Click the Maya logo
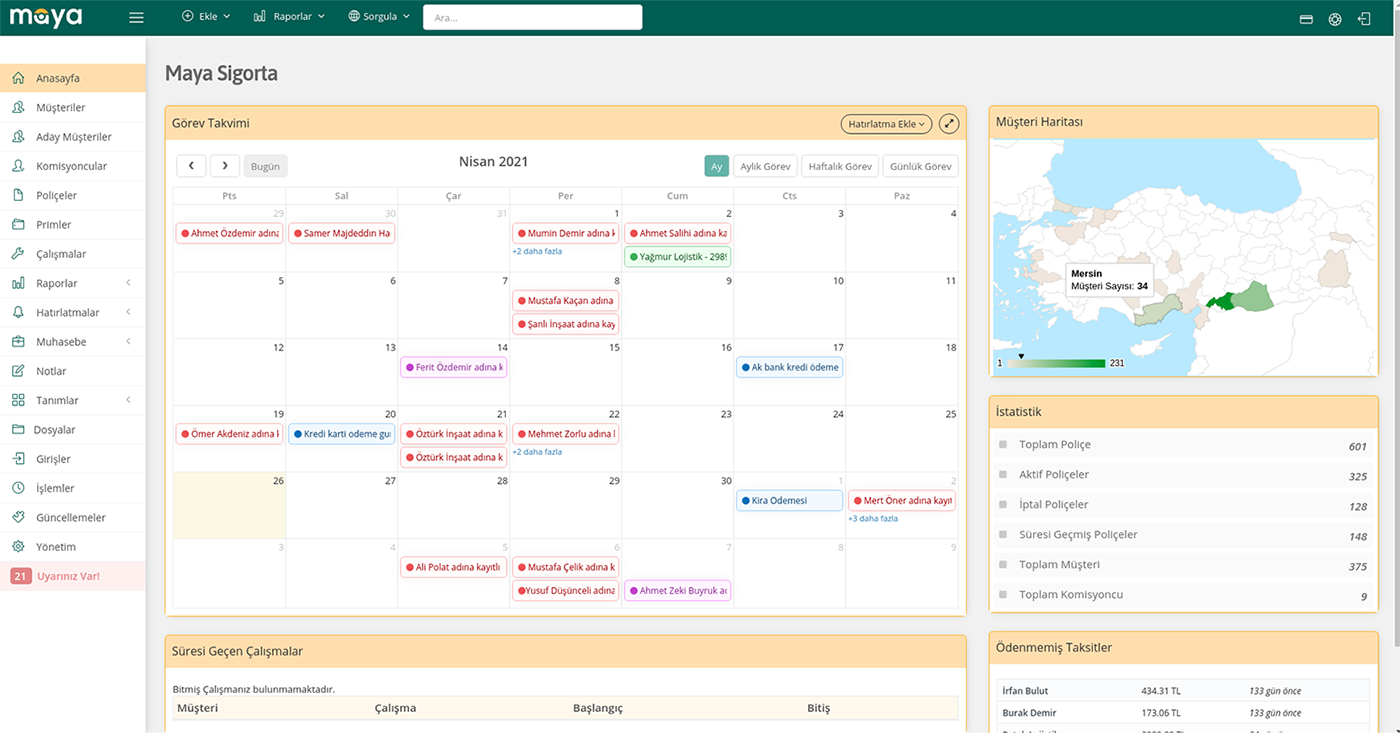This screenshot has height=733, width=1400. click(x=47, y=17)
